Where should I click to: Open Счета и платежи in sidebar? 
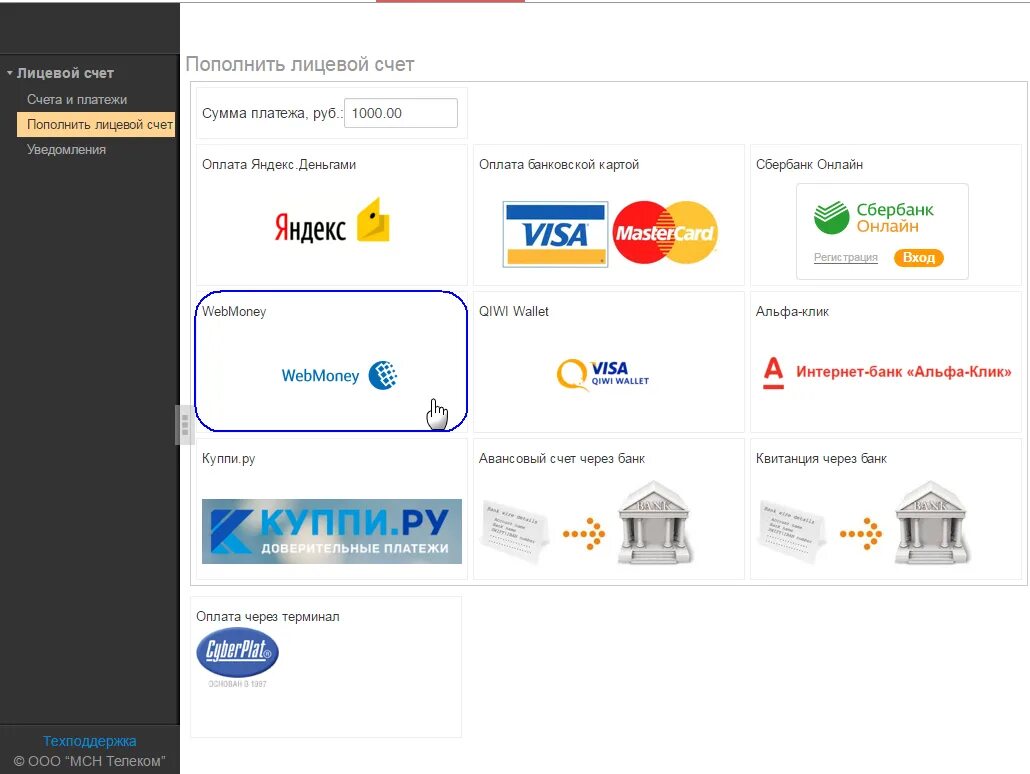click(77, 99)
